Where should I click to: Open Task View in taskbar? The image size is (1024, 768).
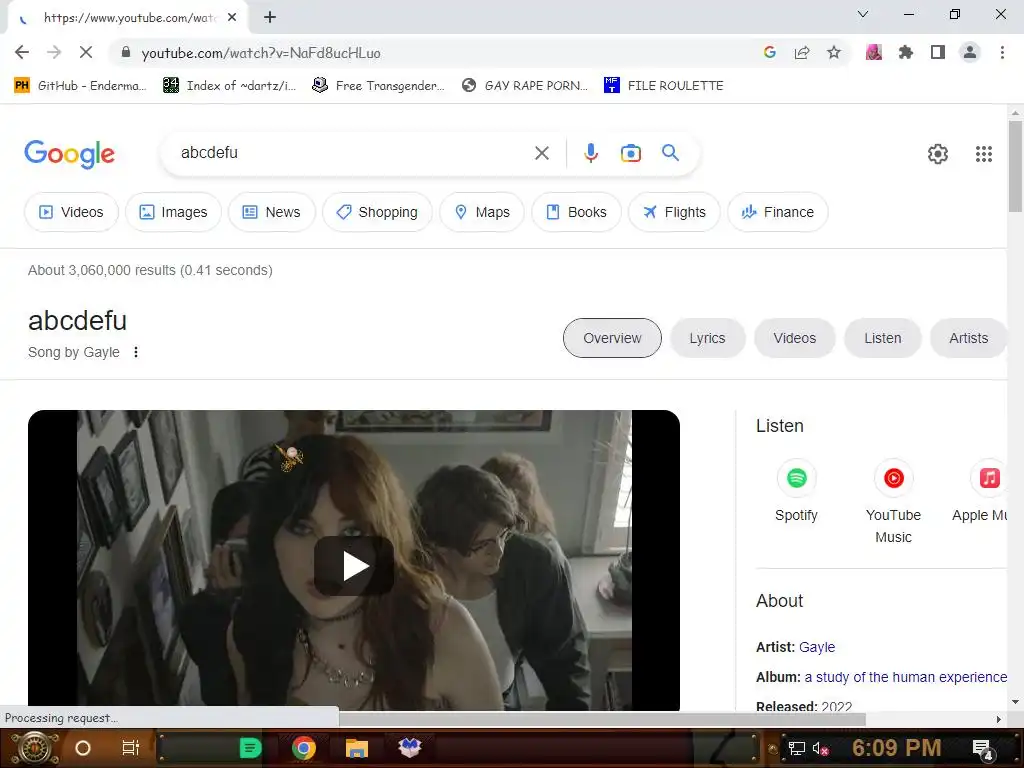pyautogui.click(x=131, y=748)
